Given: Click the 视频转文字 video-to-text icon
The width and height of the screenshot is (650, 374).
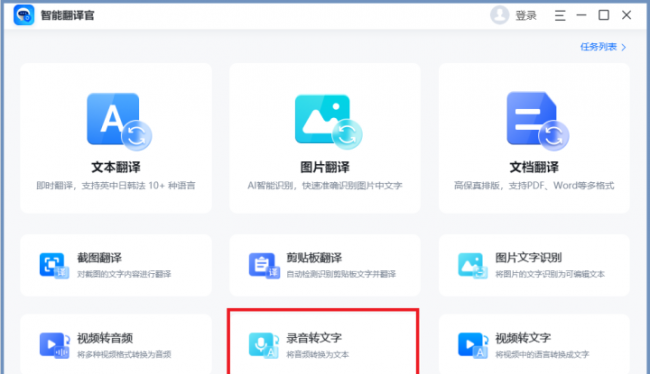Looking at the screenshot, I should pos(473,345).
